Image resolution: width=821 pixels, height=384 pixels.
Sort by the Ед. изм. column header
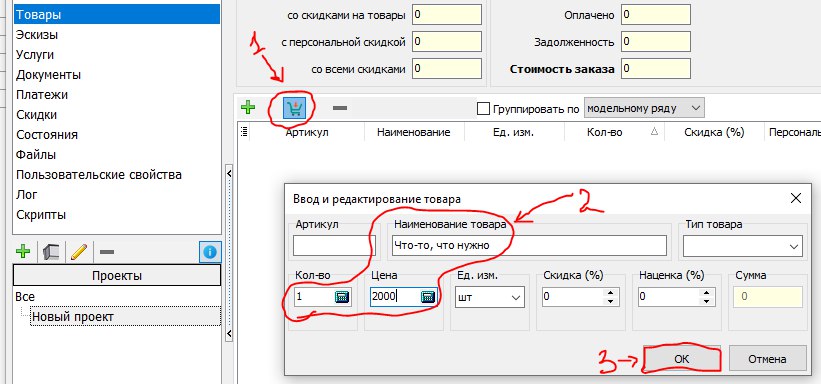pyautogui.click(x=514, y=133)
